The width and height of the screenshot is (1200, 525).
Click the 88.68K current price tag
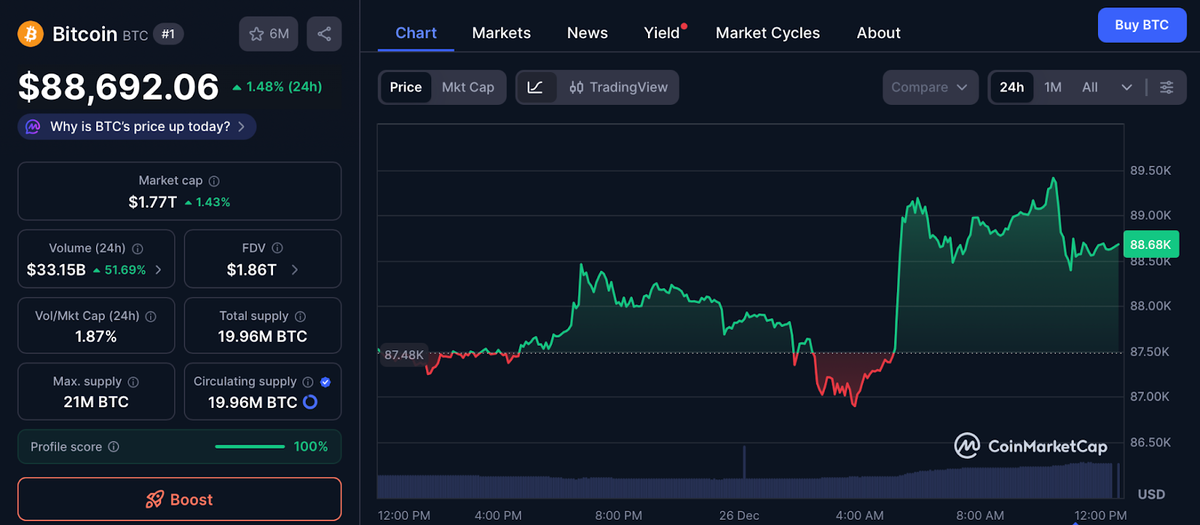[x=1152, y=244]
